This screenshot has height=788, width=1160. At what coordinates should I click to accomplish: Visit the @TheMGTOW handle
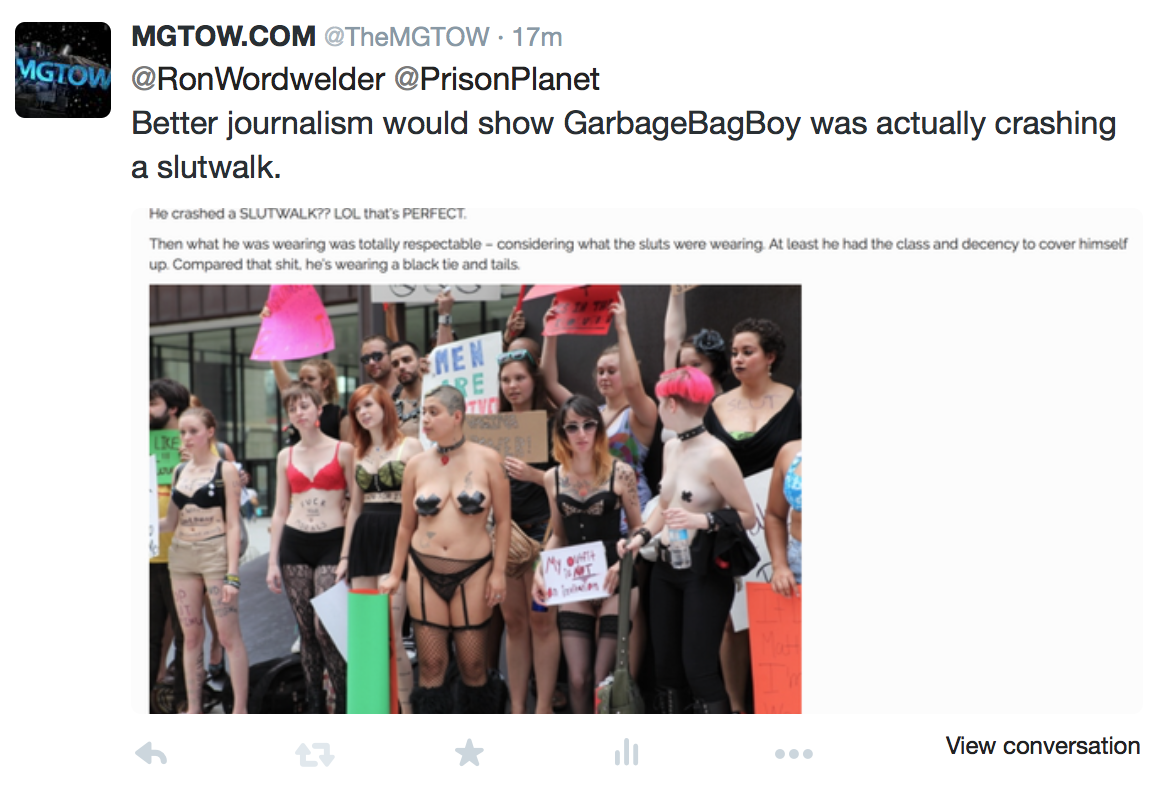(x=406, y=37)
